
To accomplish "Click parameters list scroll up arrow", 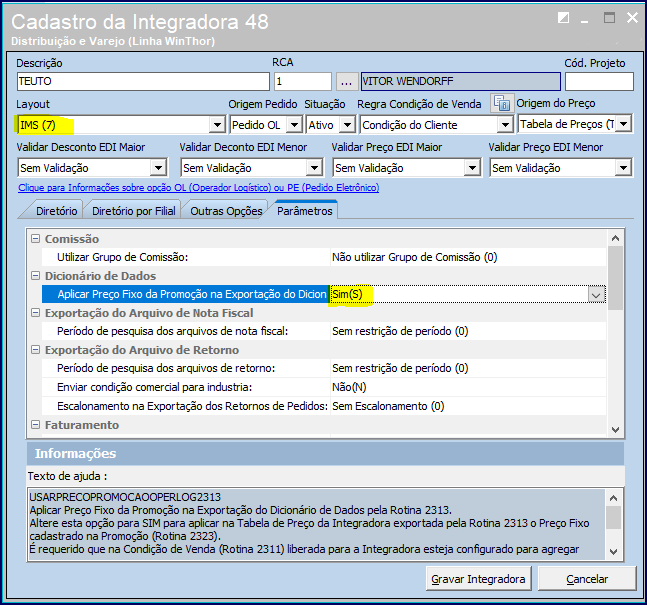I will click(615, 238).
